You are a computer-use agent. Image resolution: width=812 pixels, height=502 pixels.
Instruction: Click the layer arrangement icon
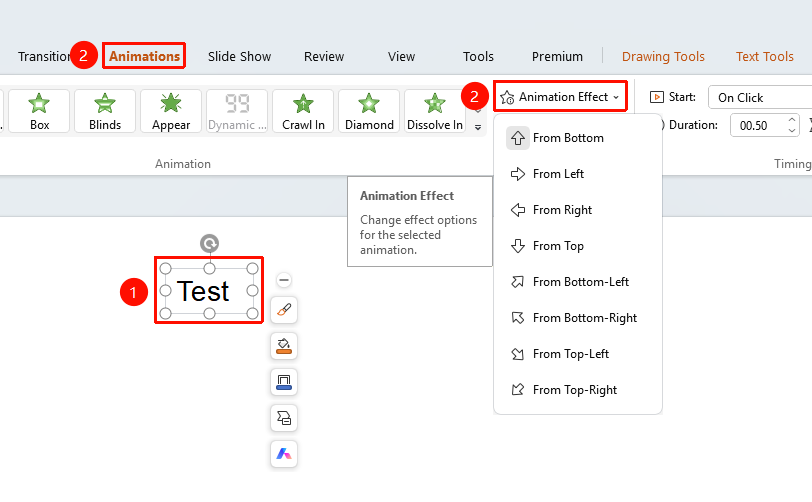tap(284, 418)
